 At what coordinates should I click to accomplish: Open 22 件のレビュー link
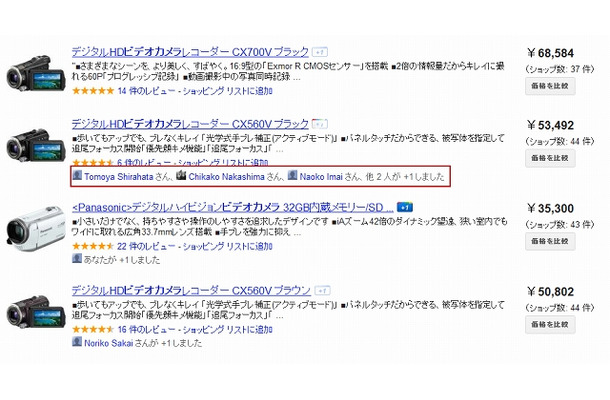click(x=146, y=246)
